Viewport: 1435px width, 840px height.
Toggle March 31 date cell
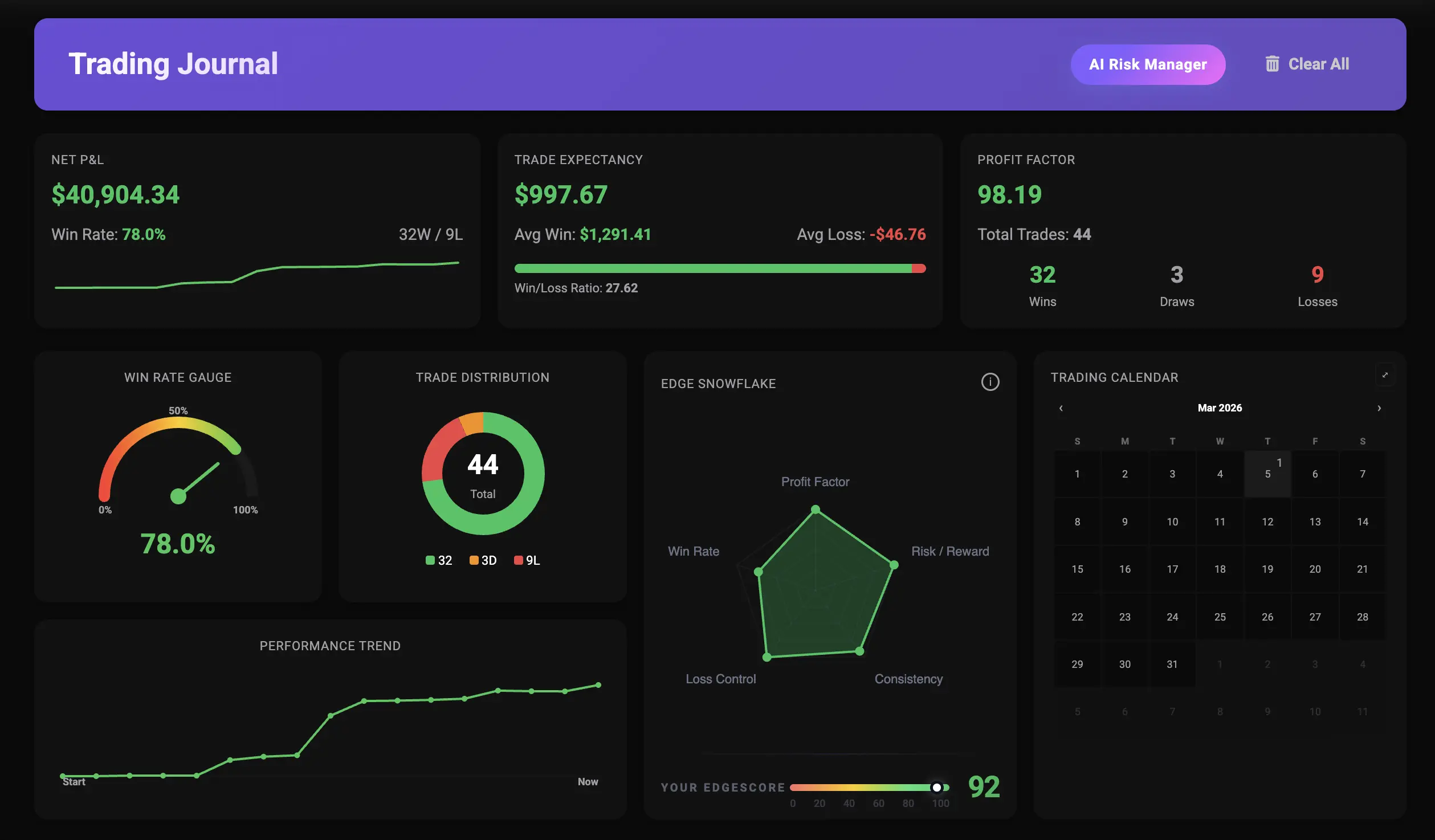coord(1172,664)
